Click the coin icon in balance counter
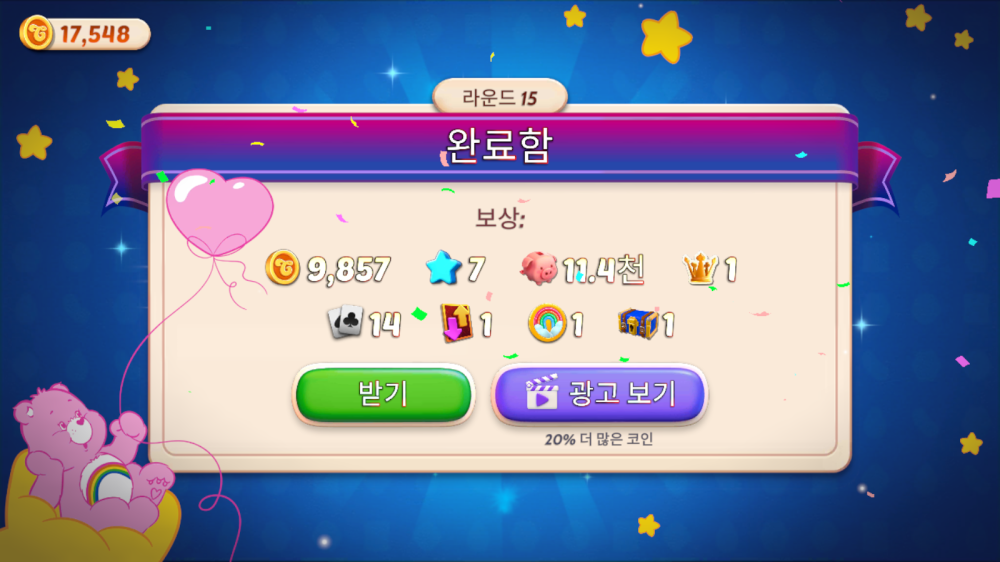The height and width of the screenshot is (562, 1000). [36, 33]
